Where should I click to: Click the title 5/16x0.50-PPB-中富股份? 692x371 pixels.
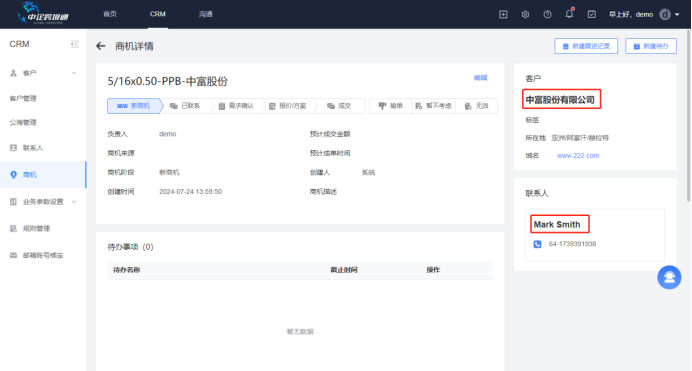[x=168, y=81]
